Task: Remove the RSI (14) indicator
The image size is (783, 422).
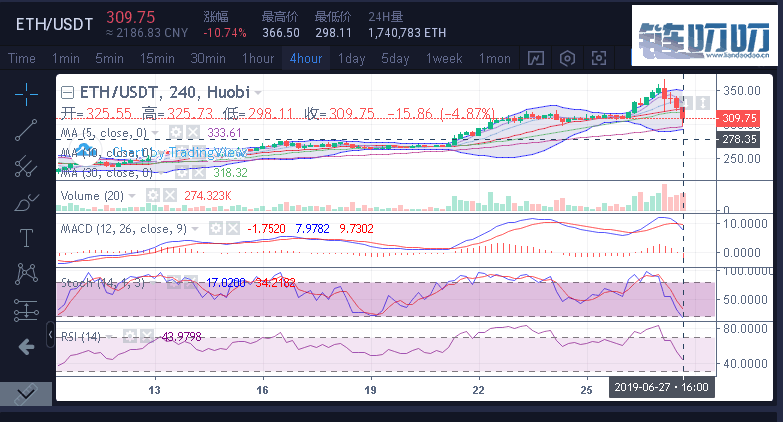Action: click(147, 337)
